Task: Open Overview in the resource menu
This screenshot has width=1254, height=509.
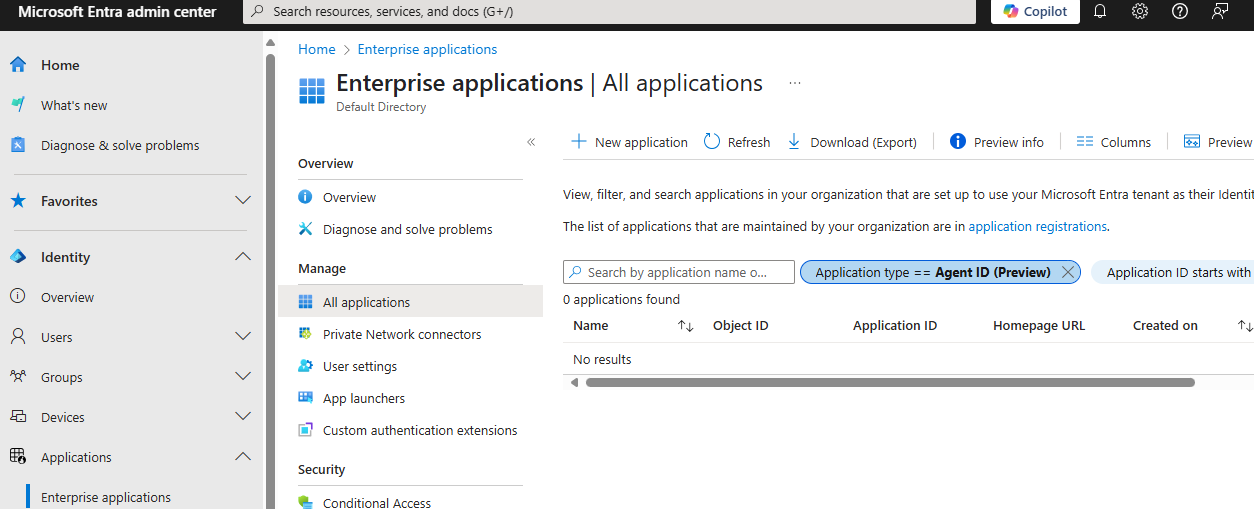Action: coord(349,197)
